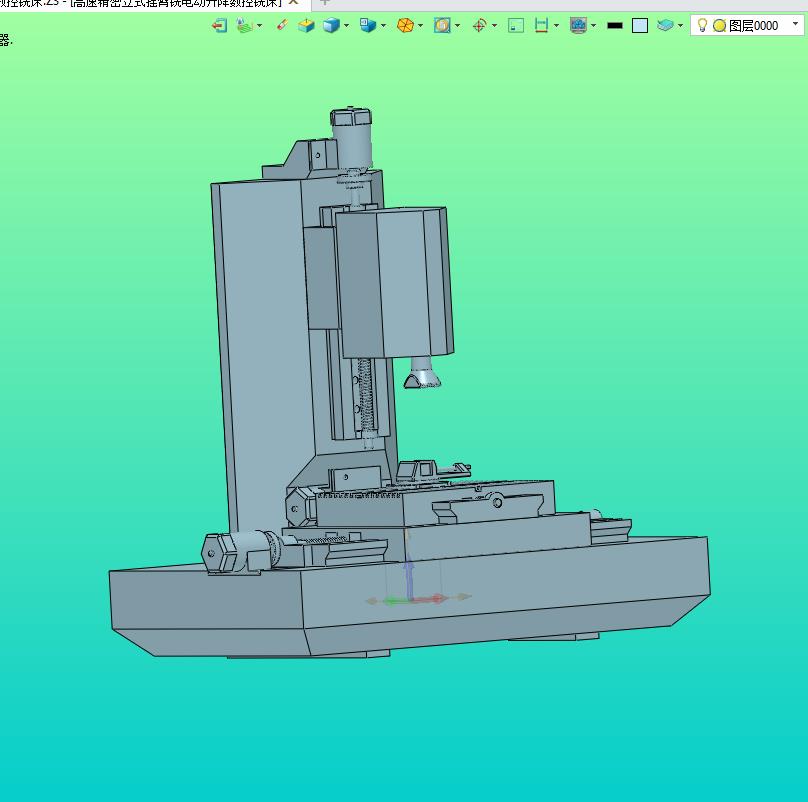
Task: Click the orange wireframe sphere icon
Action: coord(405,25)
